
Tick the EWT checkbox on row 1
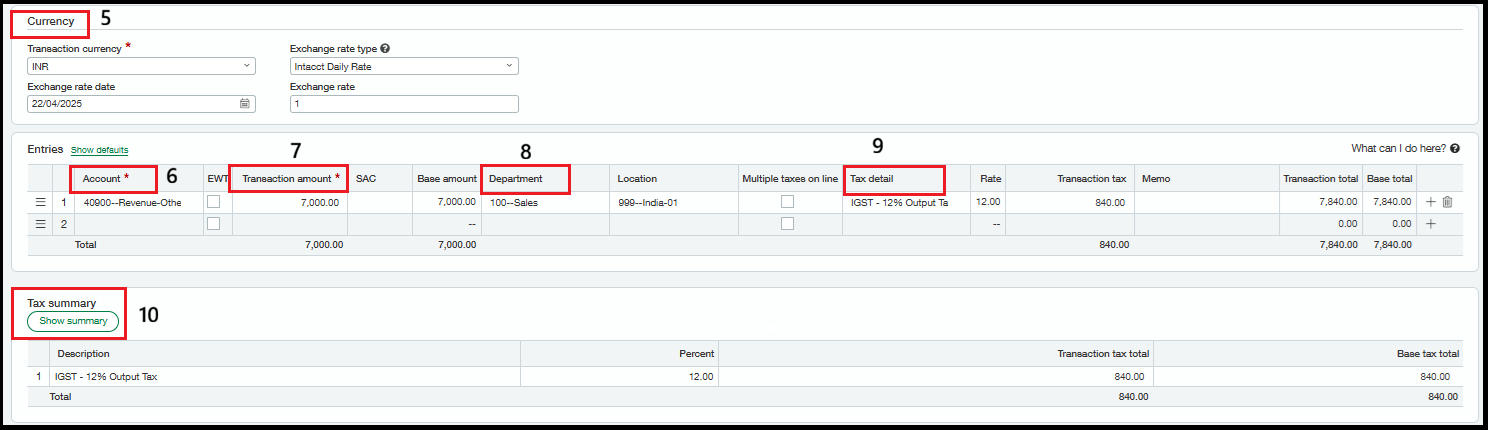pyautogui.click(x=214, y=202)
